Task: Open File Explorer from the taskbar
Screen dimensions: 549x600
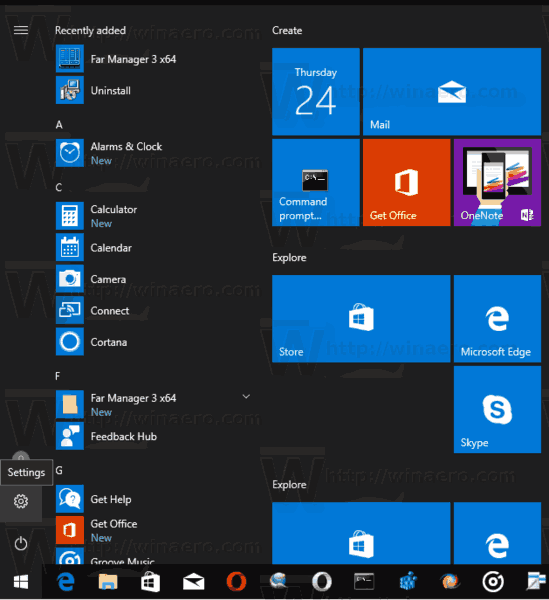Action: pos(108,582)
